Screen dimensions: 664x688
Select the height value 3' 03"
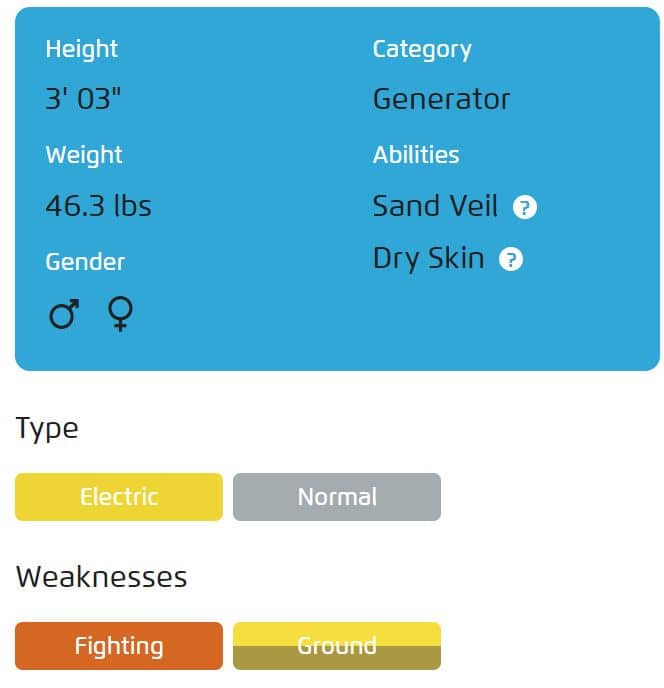pyautogui.click(x=83, y=98)
